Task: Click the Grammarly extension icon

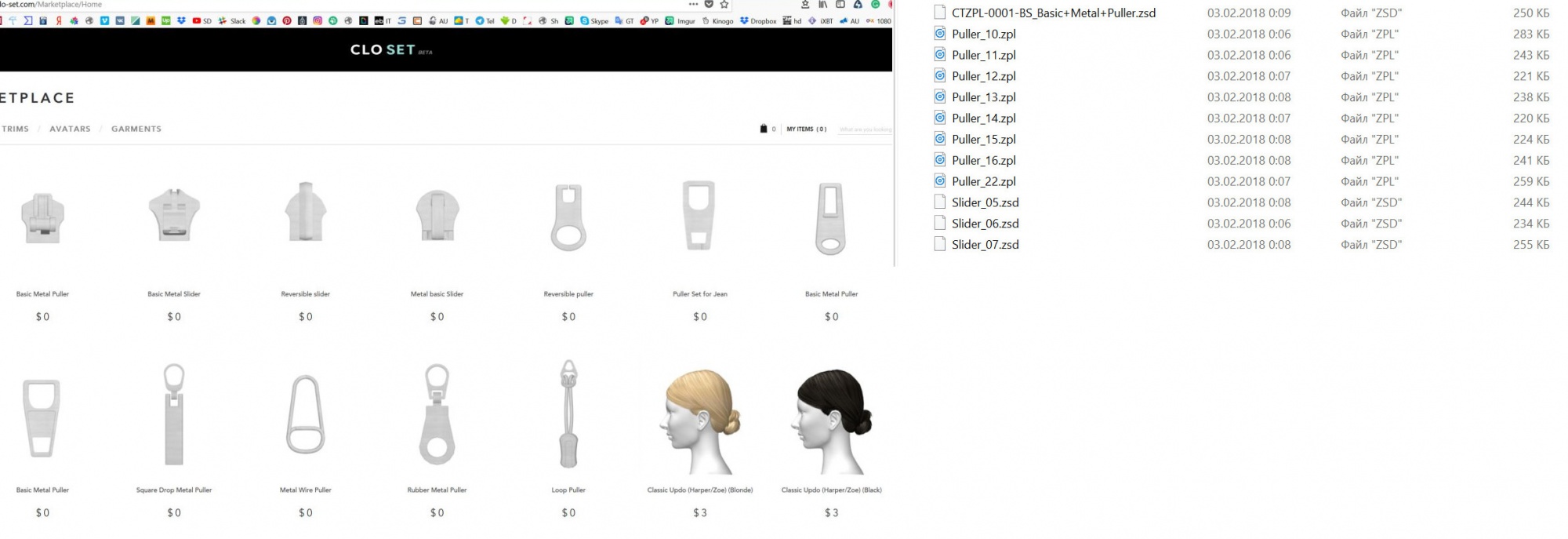Action: 875,5
